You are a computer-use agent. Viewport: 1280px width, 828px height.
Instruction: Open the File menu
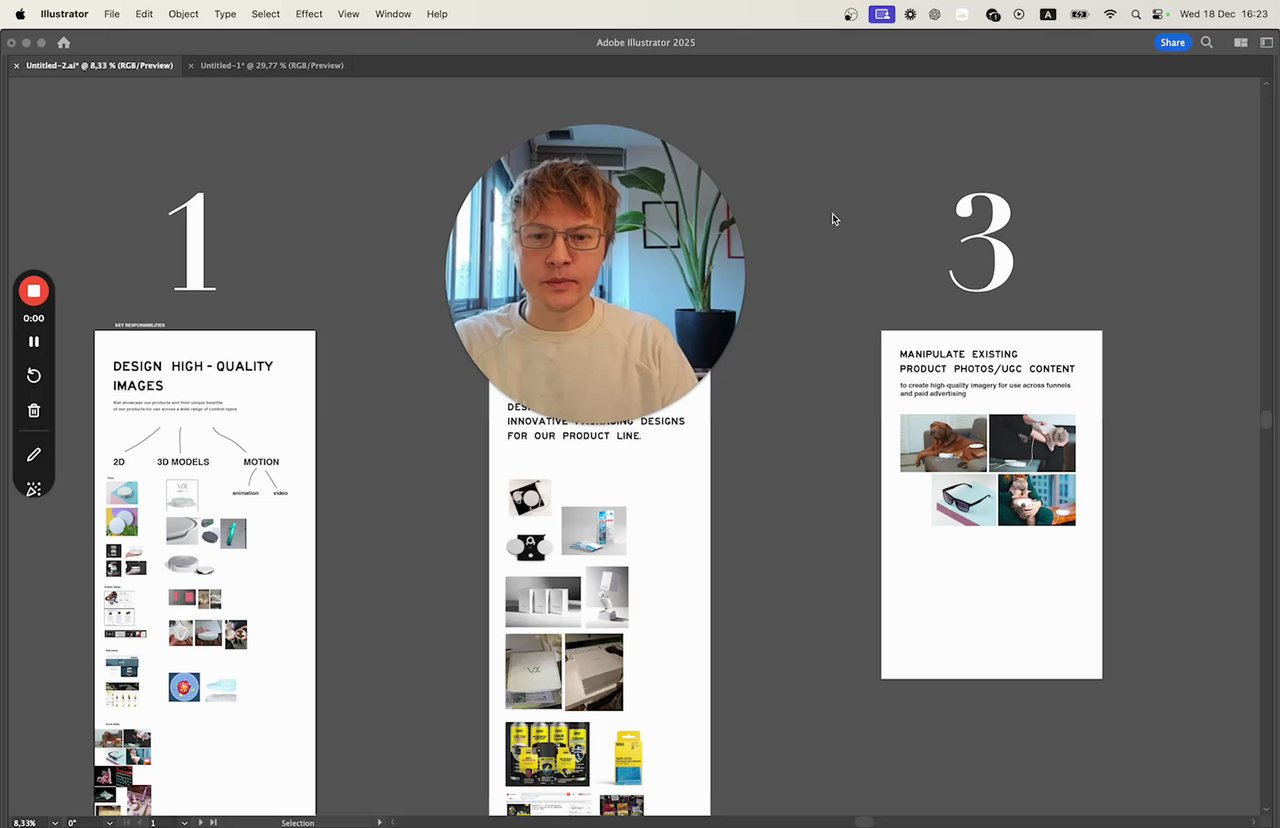[112, 14]
